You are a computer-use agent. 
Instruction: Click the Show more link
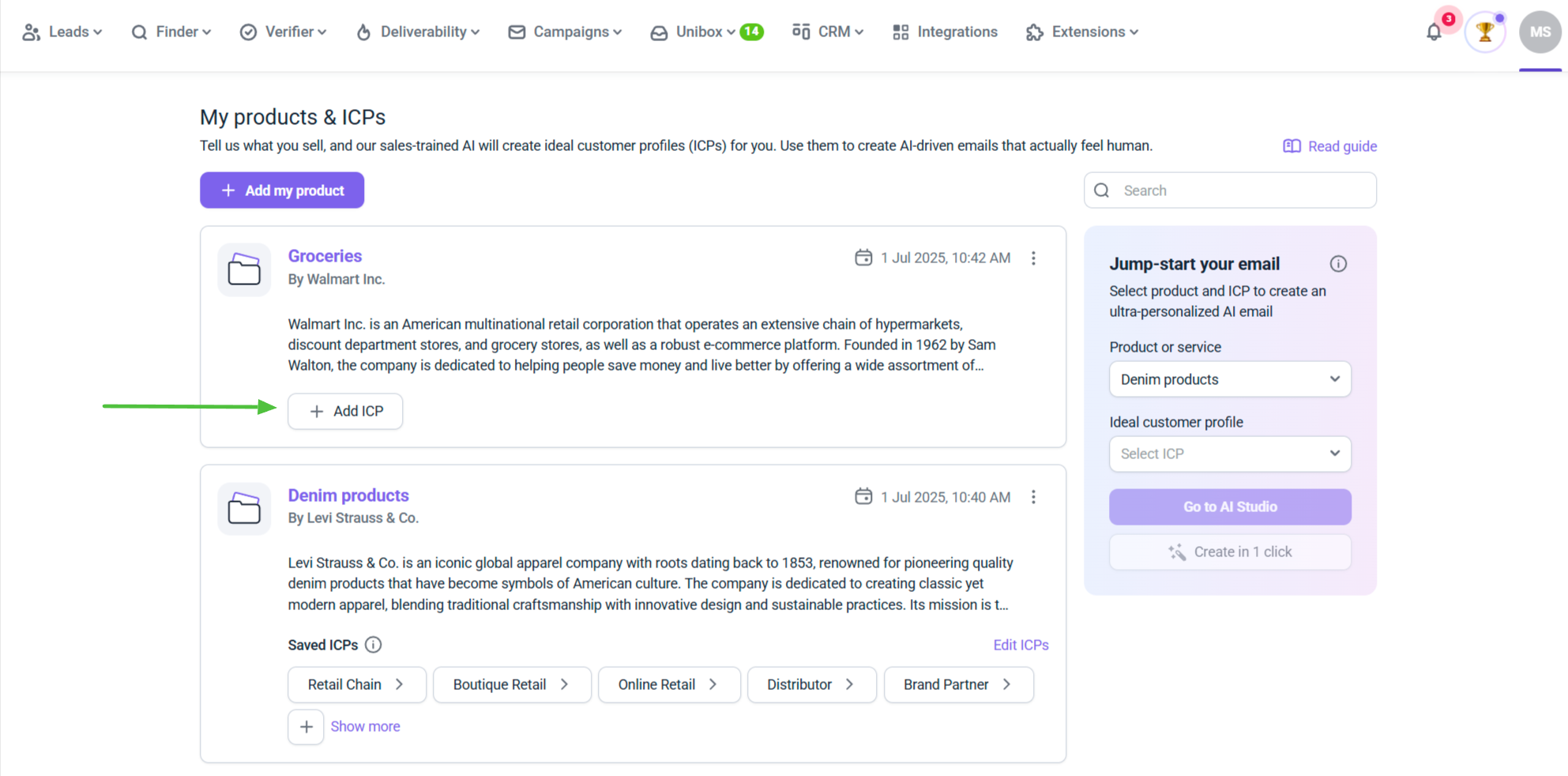[365, 726]
